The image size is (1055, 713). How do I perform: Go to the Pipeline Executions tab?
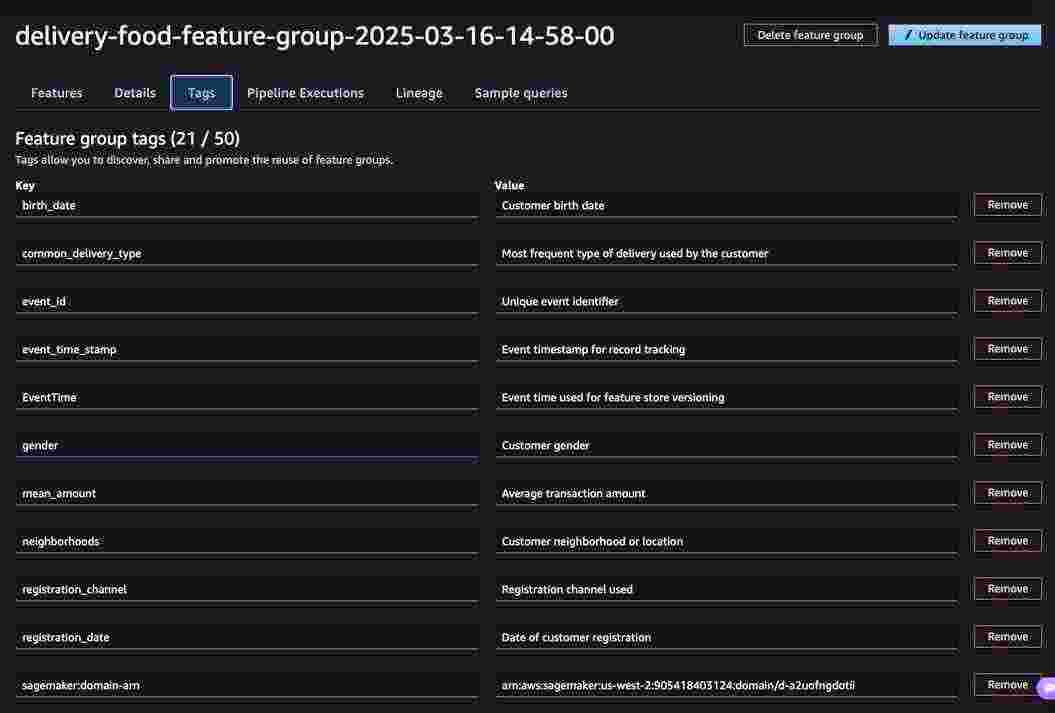pyautogui.click(x=305, y=93)
